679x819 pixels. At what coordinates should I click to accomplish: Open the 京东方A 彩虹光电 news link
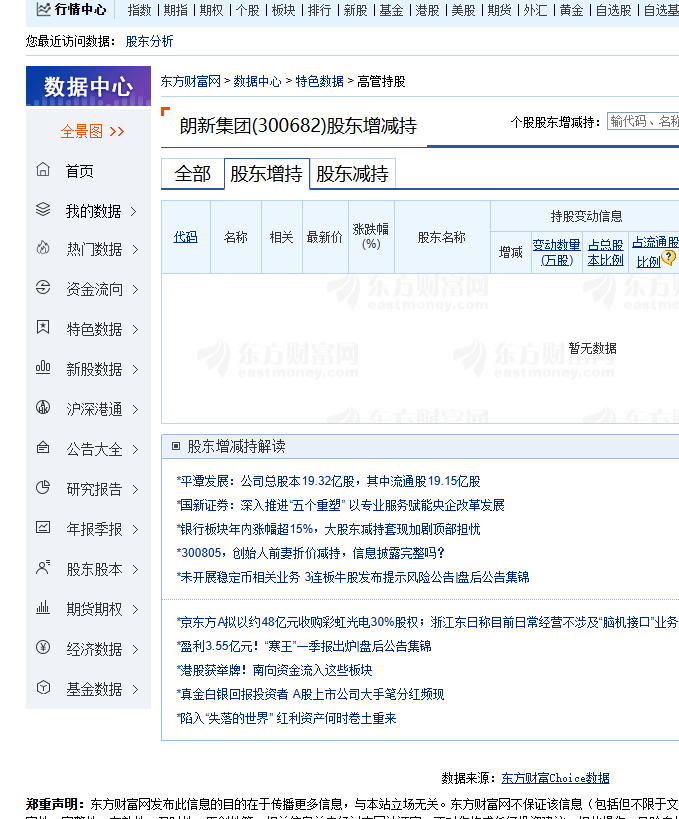(427, 622)
